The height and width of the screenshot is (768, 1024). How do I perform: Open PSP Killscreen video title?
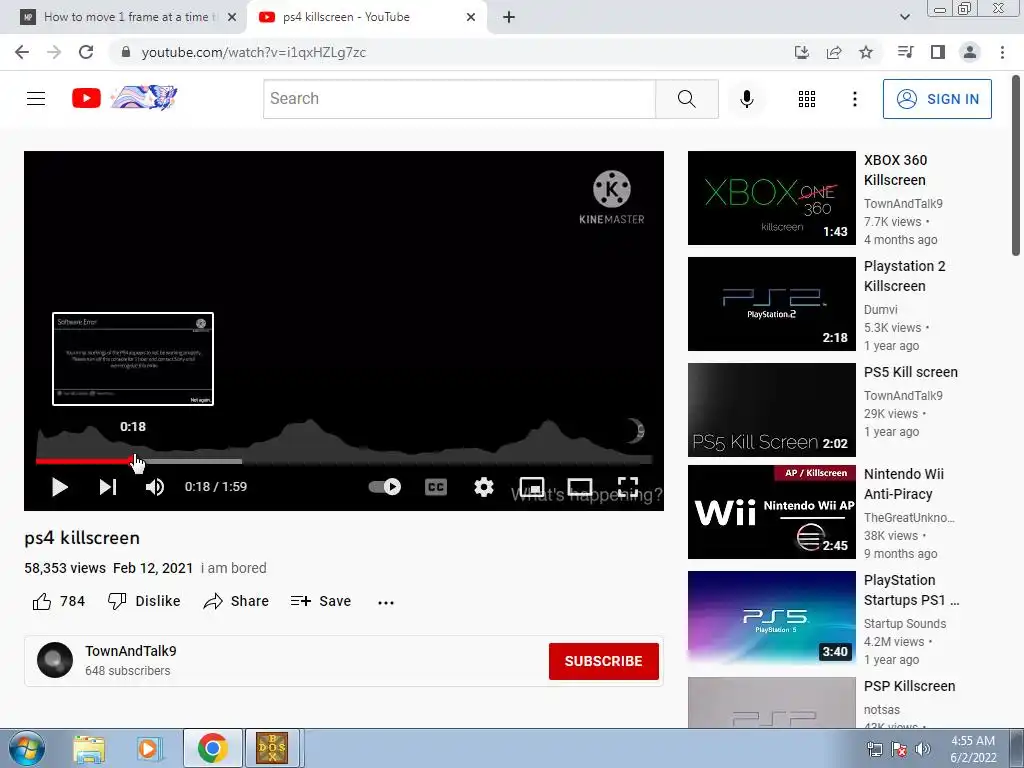click(909, 686)
